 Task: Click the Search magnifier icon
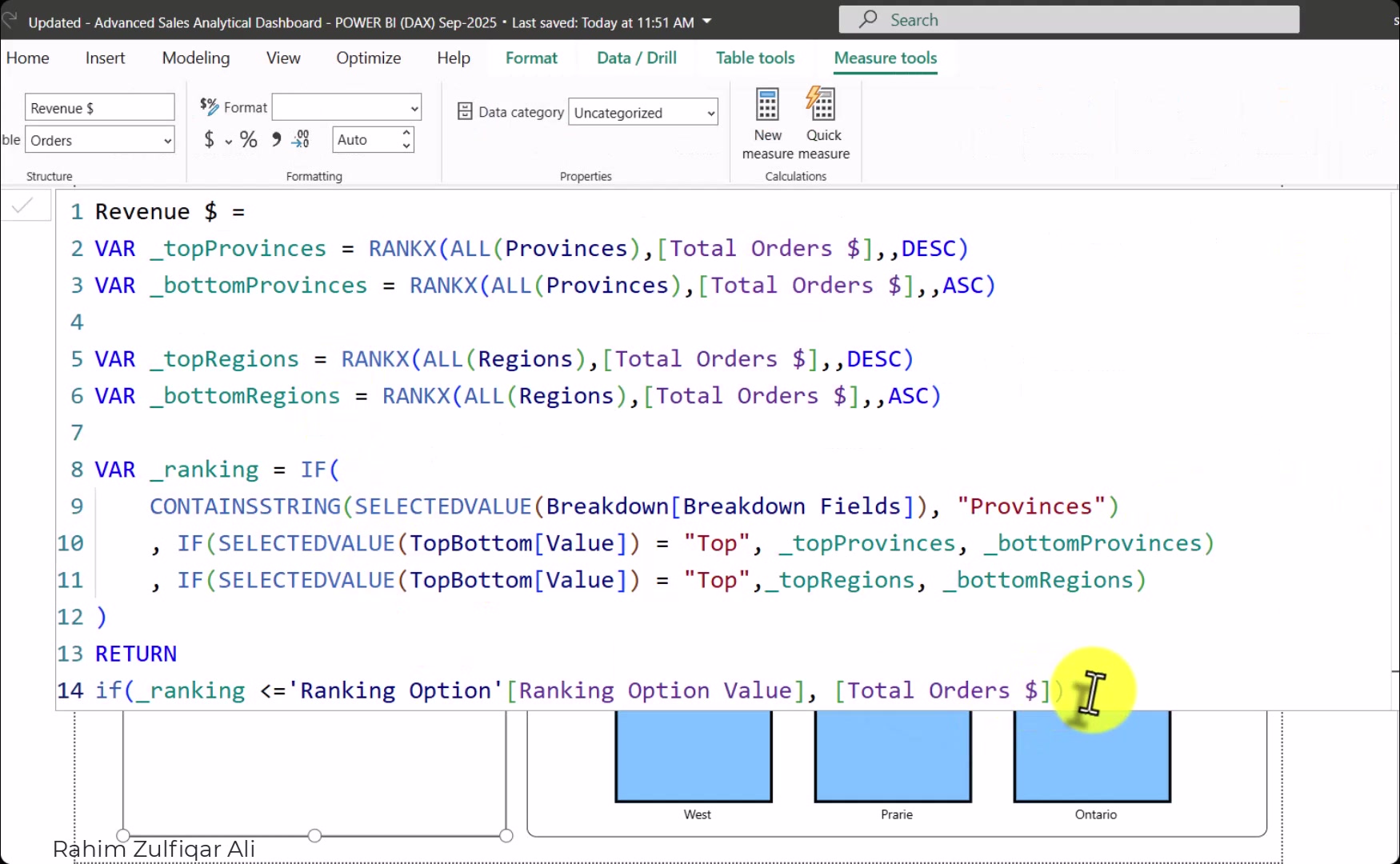[868, 19]
